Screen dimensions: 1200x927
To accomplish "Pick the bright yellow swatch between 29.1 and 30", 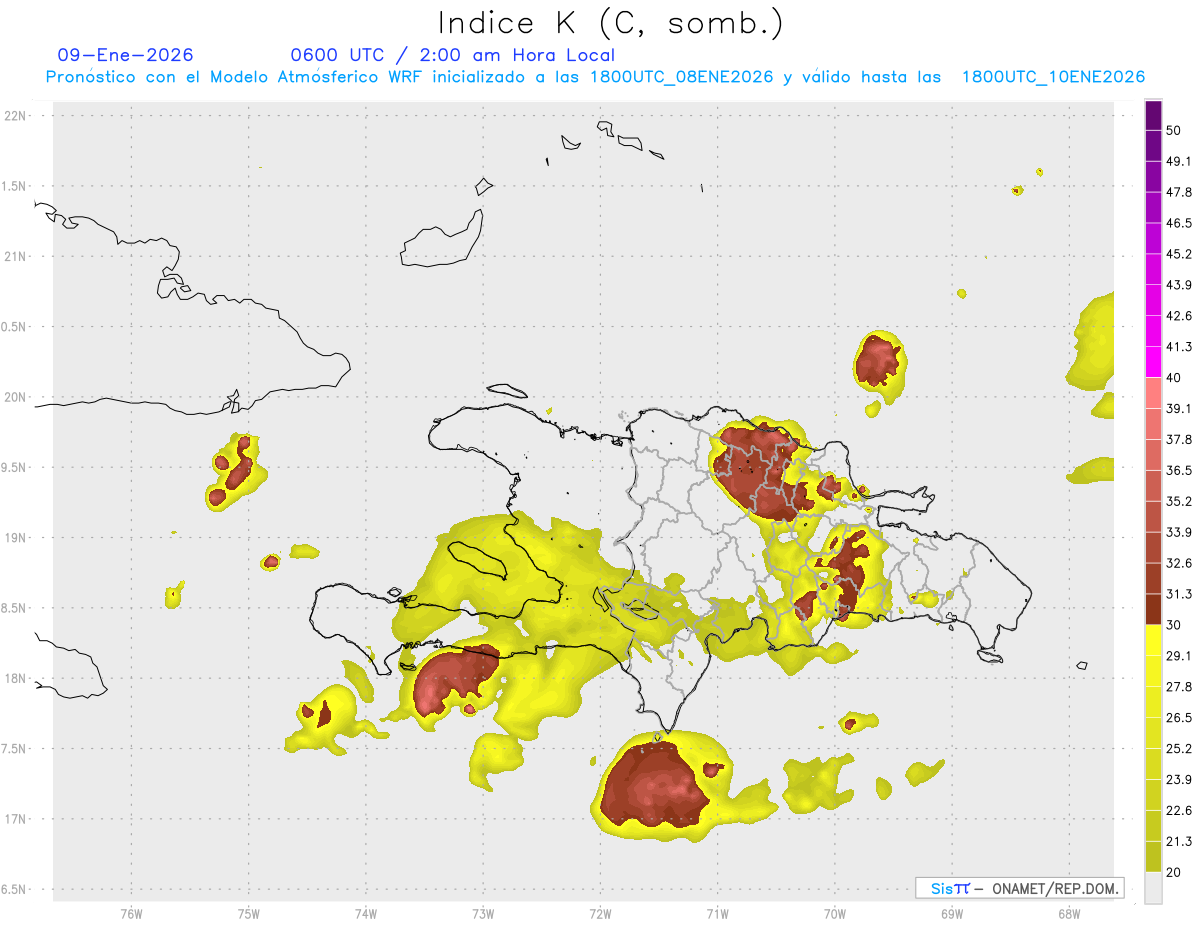I will click(x=1153, y=640).
